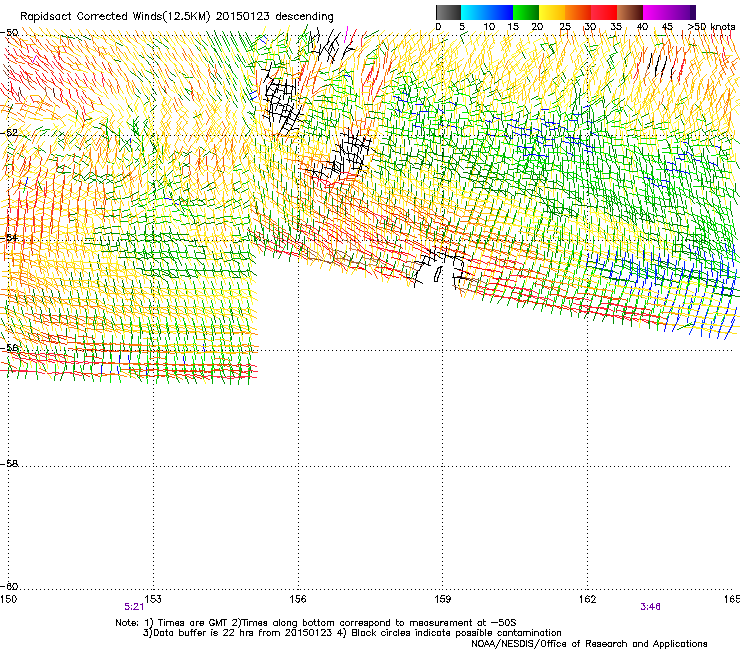Click the black circle marker near 54.5S 159E
The width and height of the screenshot is (740, 650).
437,274
